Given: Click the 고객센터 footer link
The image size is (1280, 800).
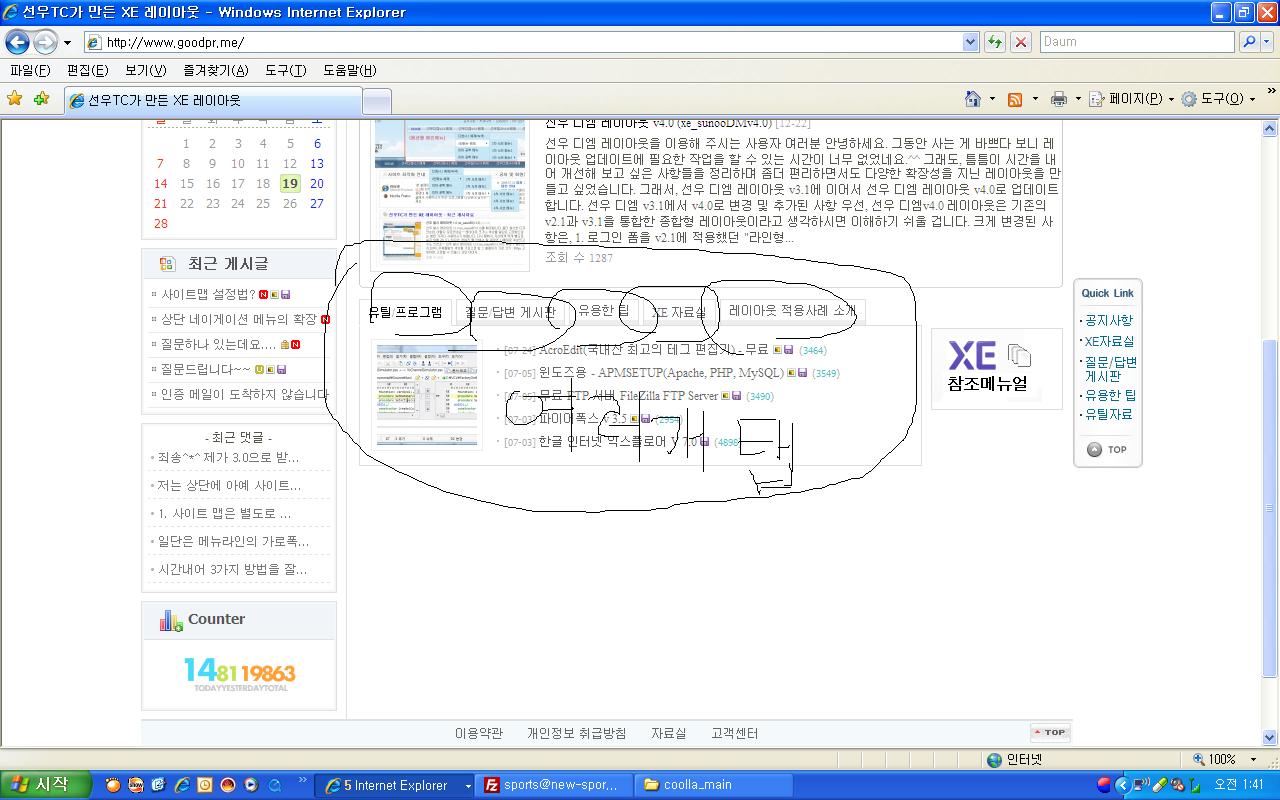Looking at the screenshot, I should (x=735, y=733).
